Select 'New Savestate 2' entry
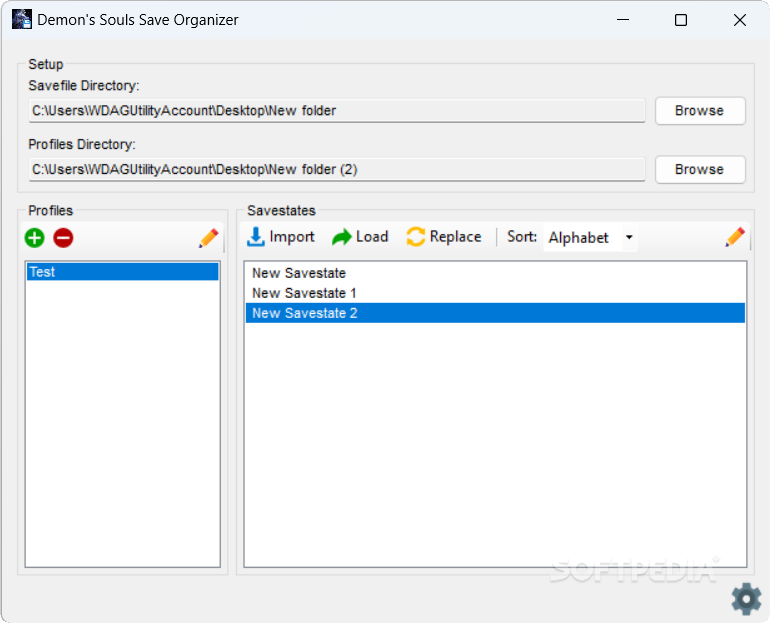Screen dimensions: 770x623 pos(495,313)
